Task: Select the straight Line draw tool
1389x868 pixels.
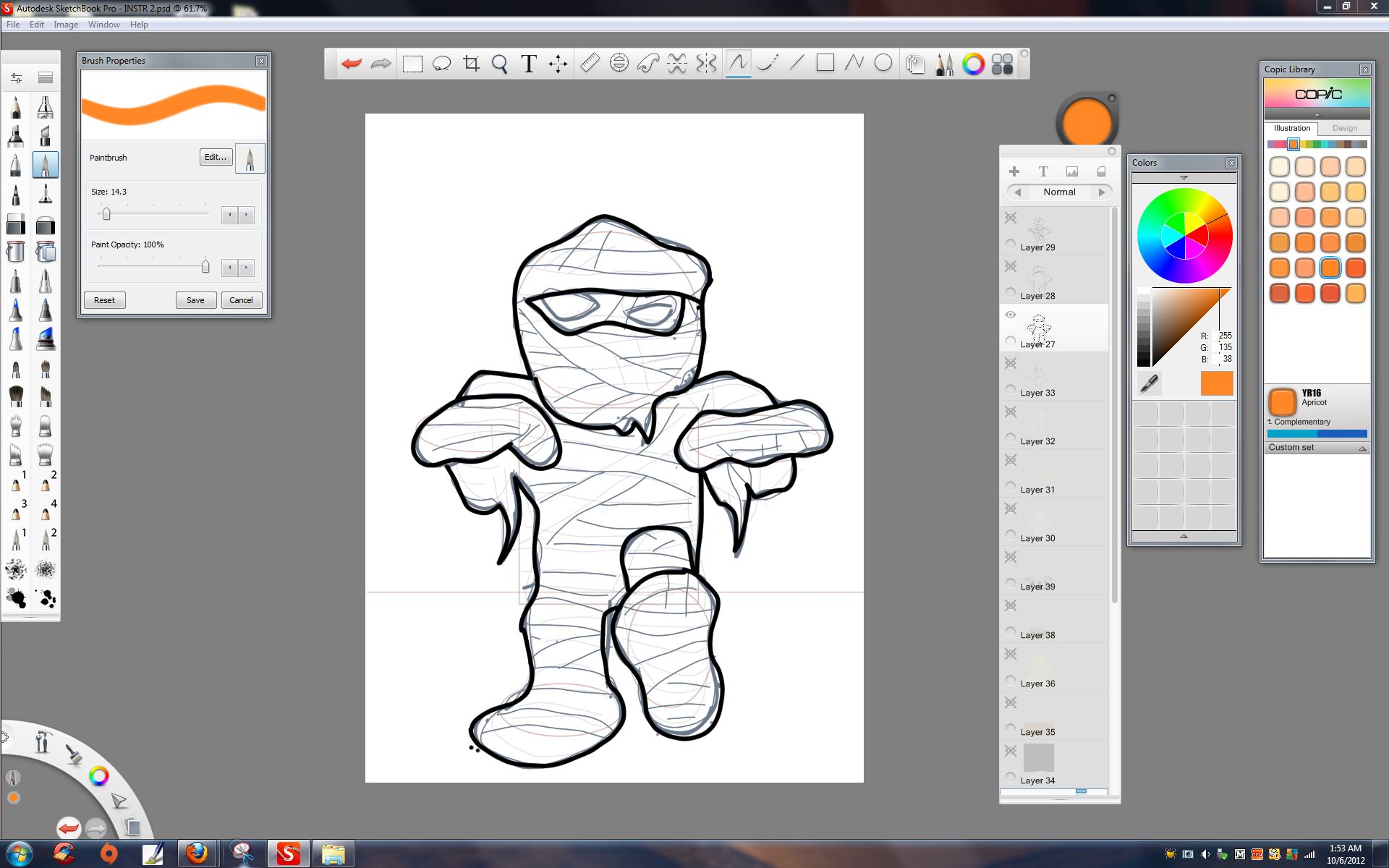Action: [797, 64]
